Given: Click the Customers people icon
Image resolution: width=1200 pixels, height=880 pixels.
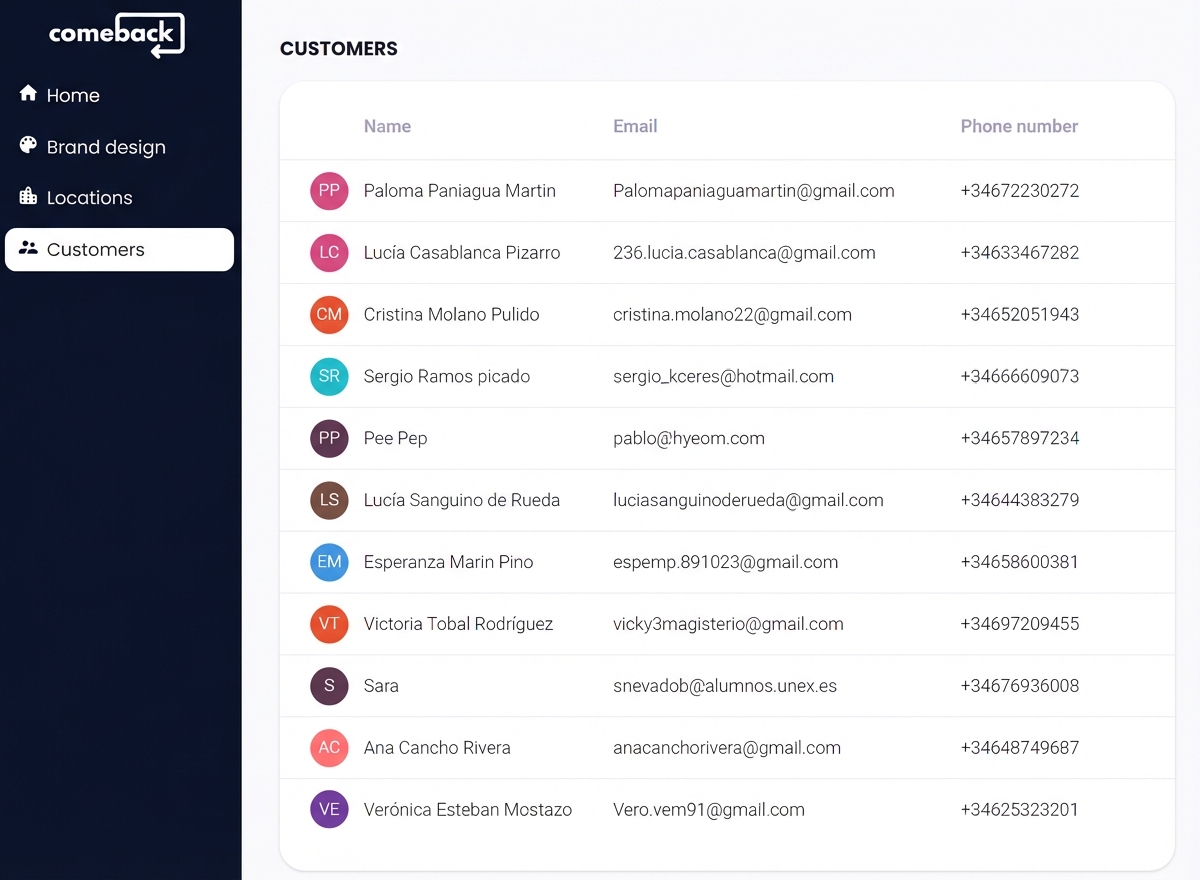Looking at the screenshot, I should click(28, 249).
